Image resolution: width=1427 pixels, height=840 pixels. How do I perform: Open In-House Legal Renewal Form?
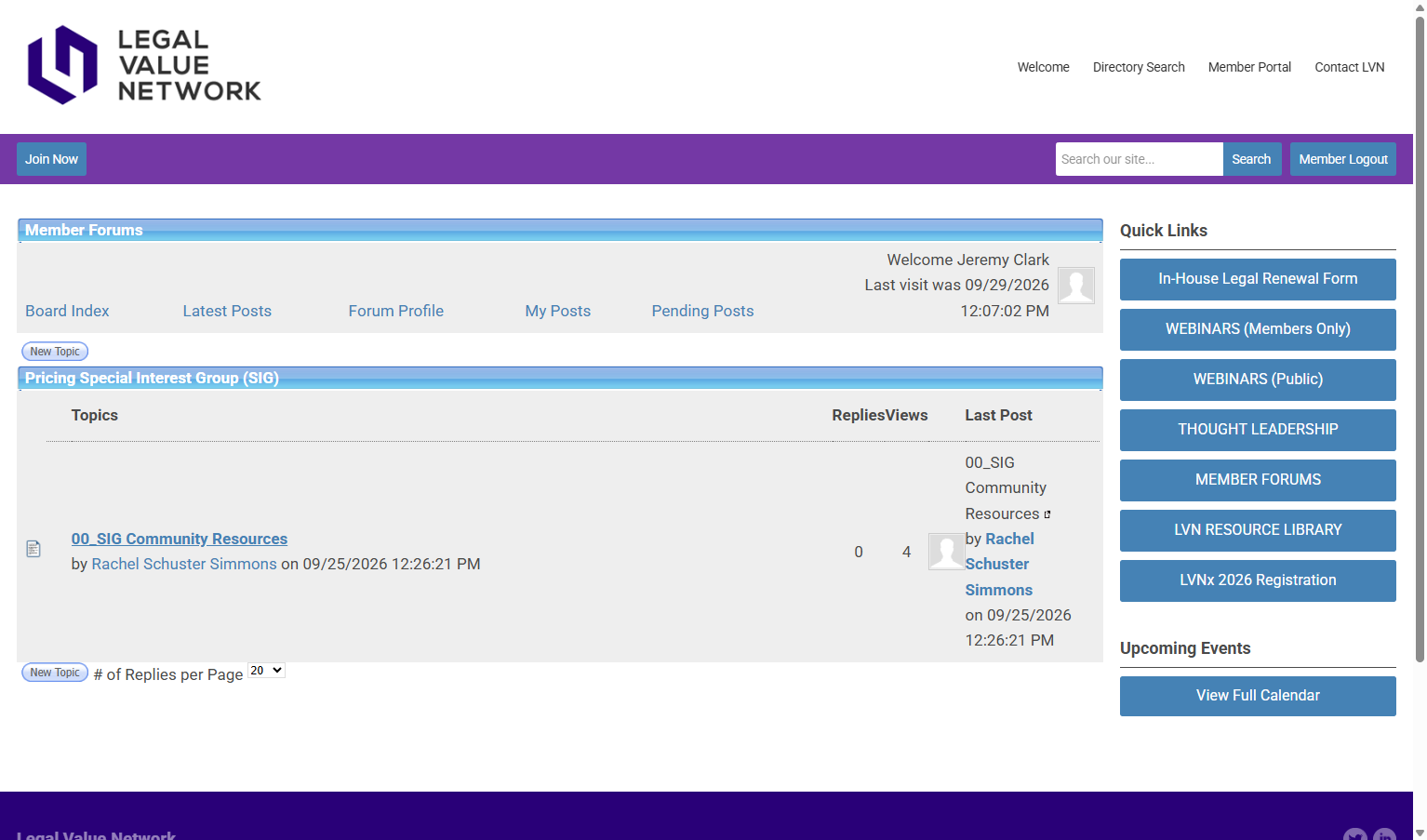click(x=1258, y=279)
